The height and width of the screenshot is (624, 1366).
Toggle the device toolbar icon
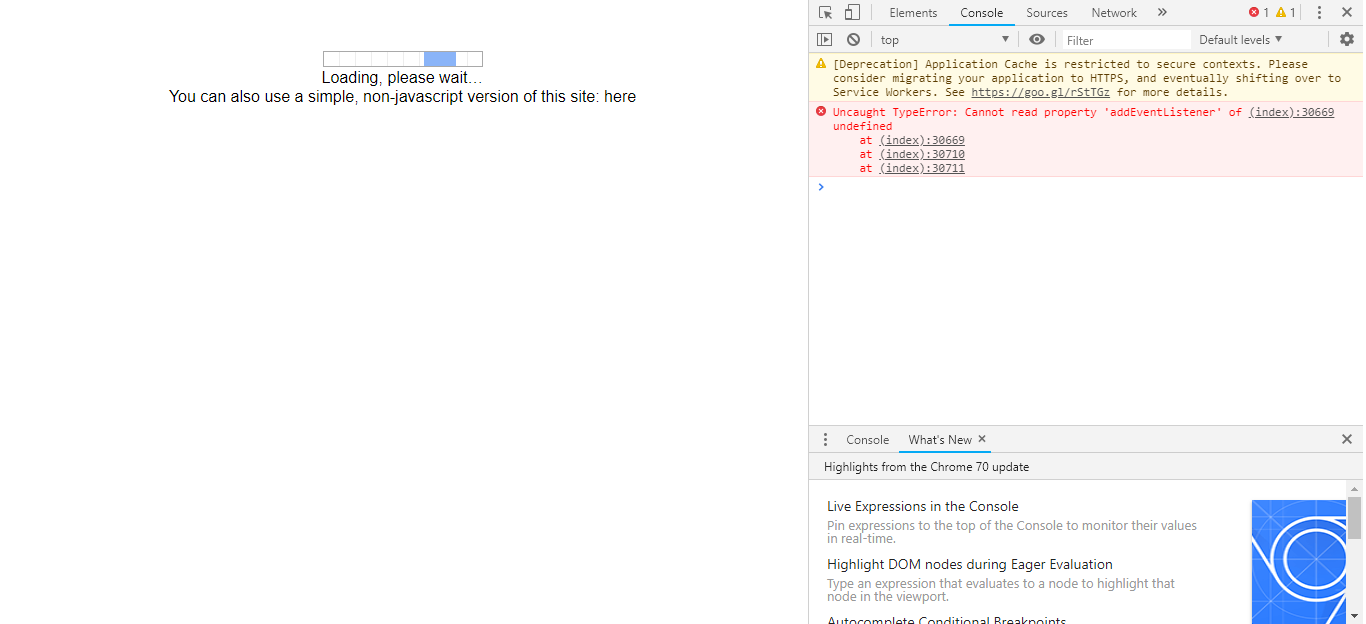pos(852,13)
